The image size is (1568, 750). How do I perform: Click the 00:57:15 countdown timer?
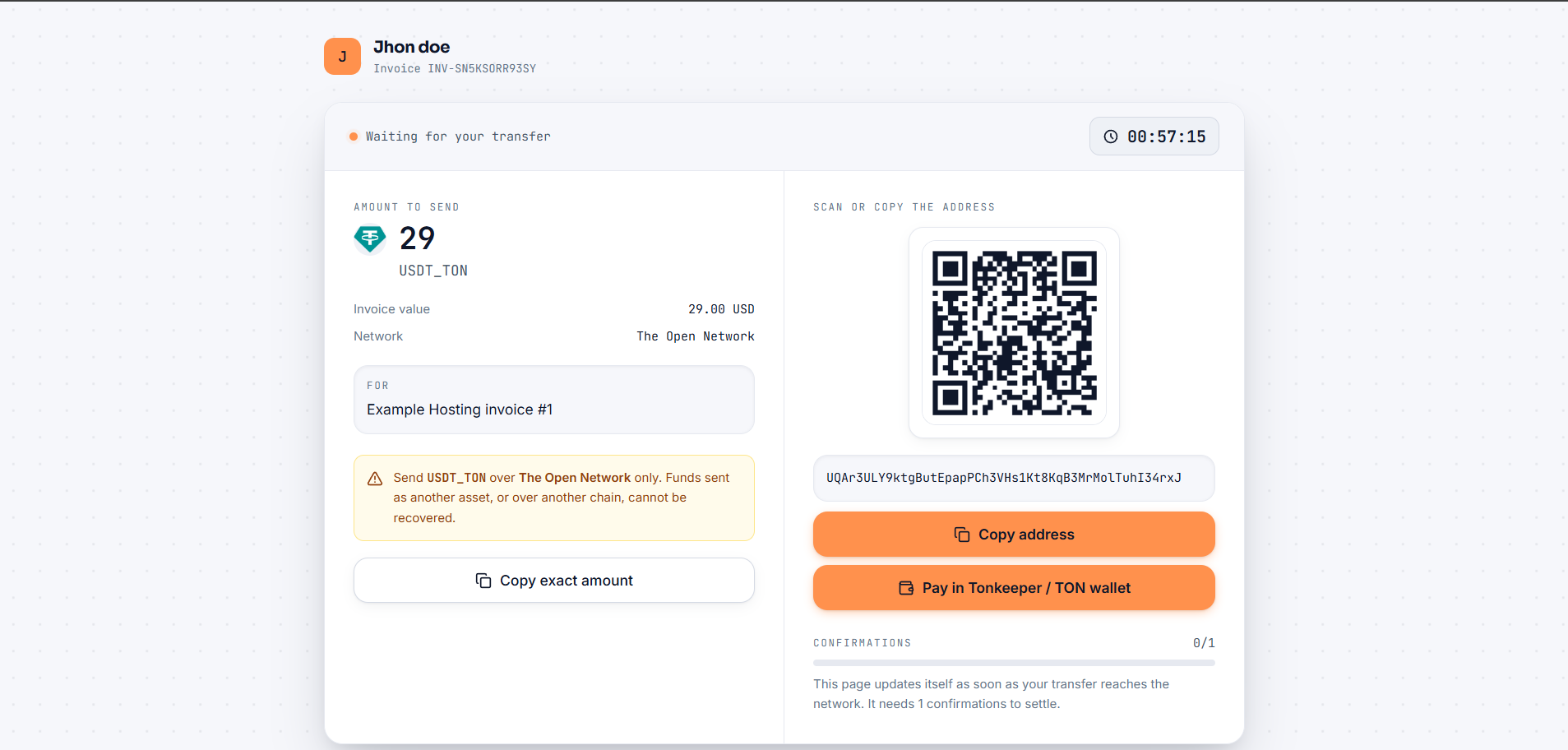1154,137
